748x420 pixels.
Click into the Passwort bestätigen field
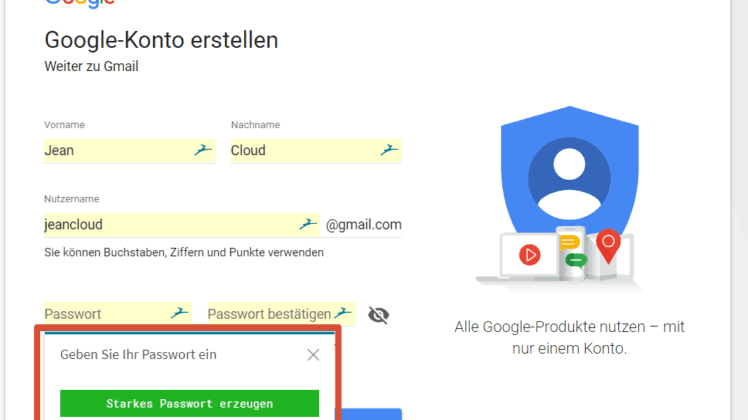click(281, 314)
